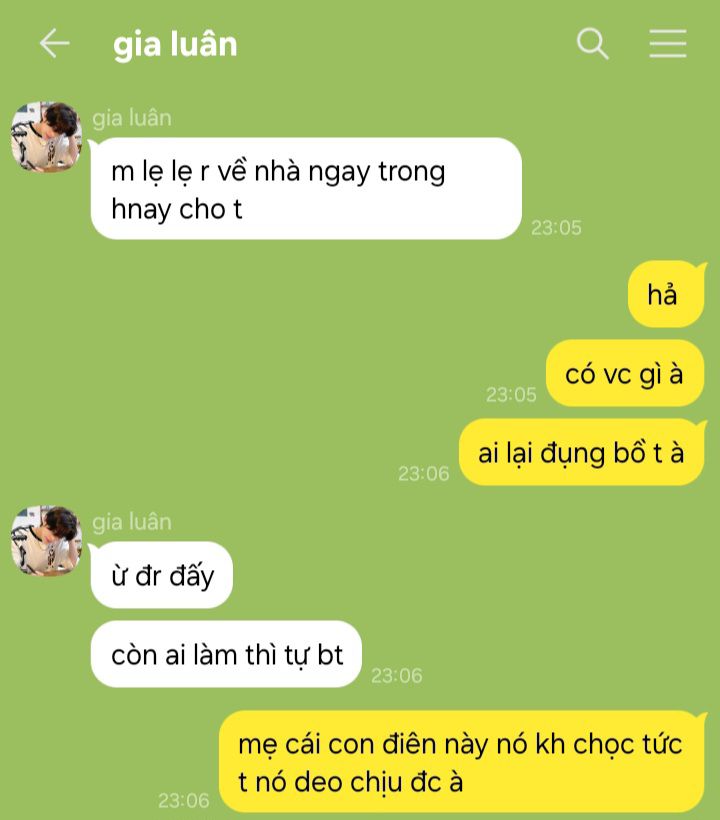Screen dimensions: 720x820
Task: Go back using the left arrow
Action: [54, 43]
